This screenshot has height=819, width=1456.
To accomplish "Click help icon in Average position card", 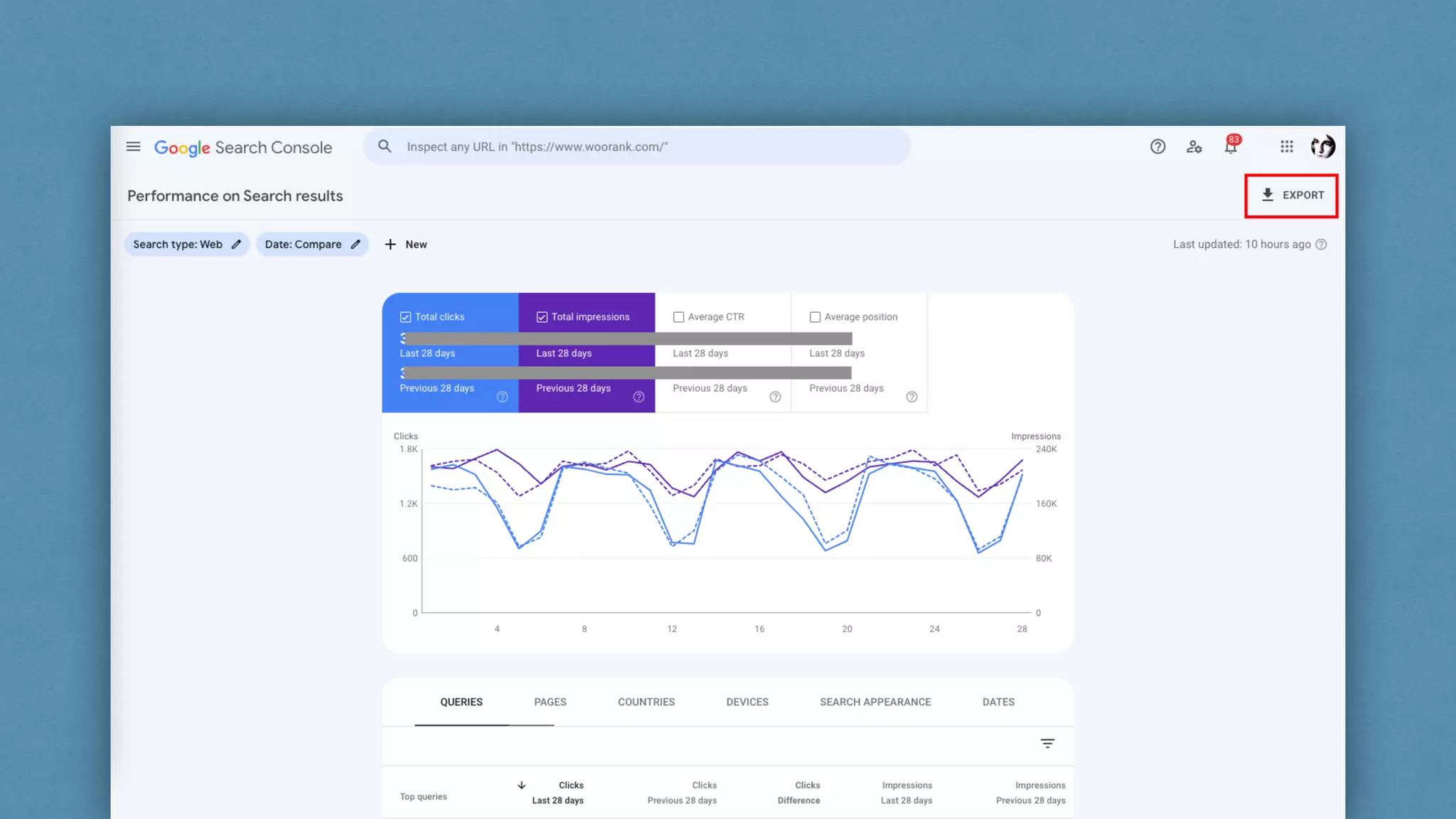I will (911, 397).
